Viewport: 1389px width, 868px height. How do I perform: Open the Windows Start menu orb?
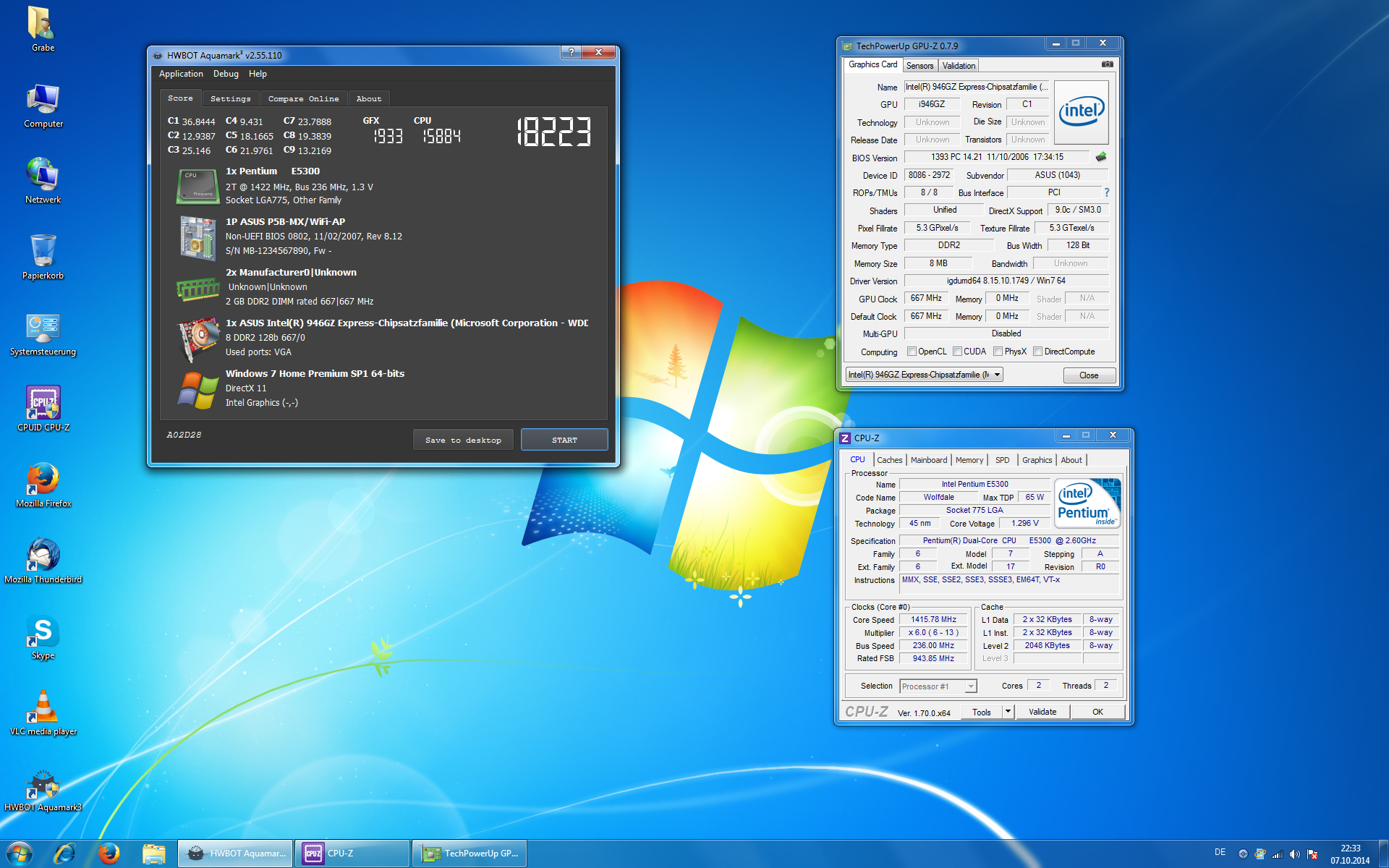point(19,854)
